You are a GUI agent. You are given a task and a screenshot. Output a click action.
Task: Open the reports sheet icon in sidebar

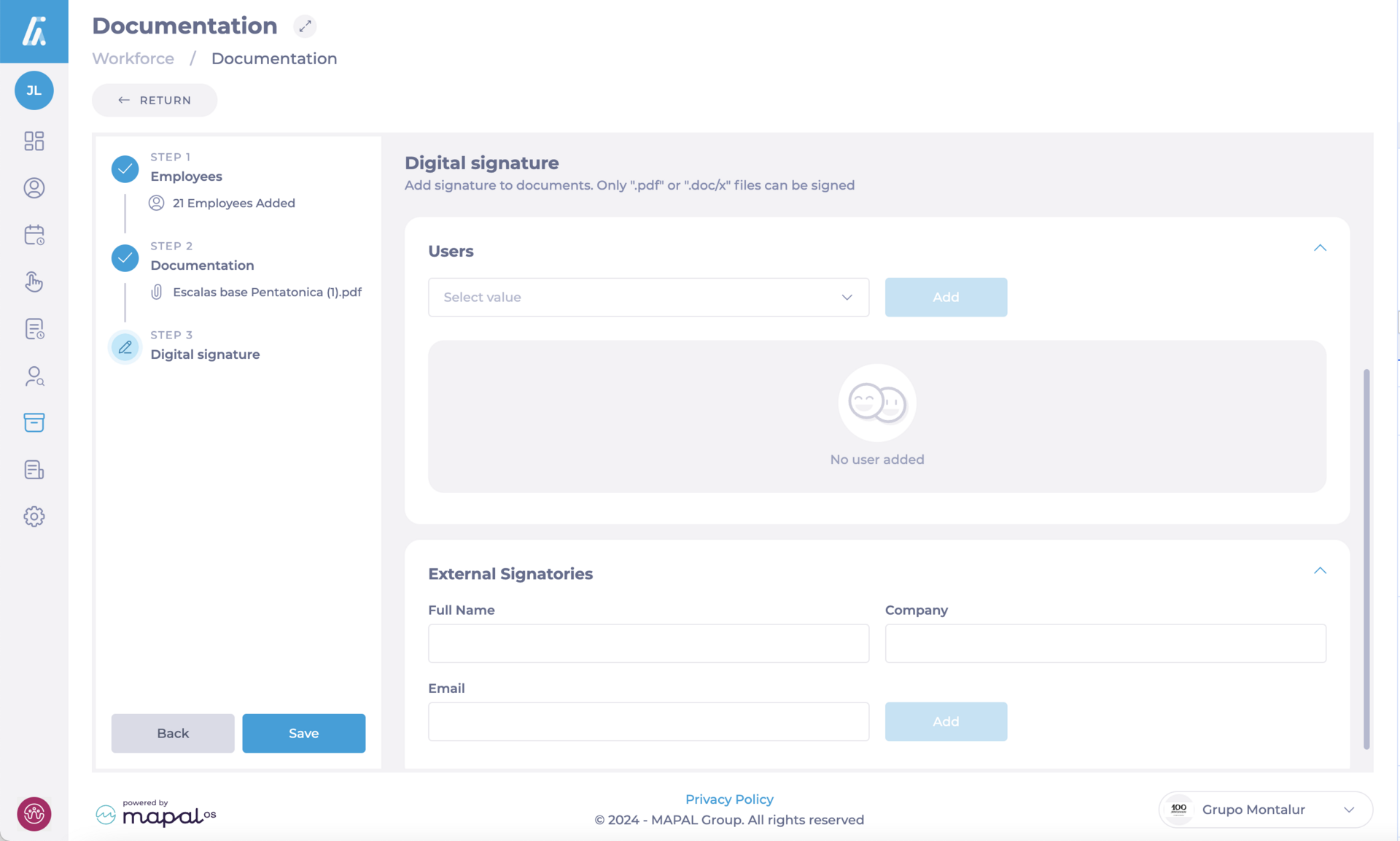click(34, 470)
